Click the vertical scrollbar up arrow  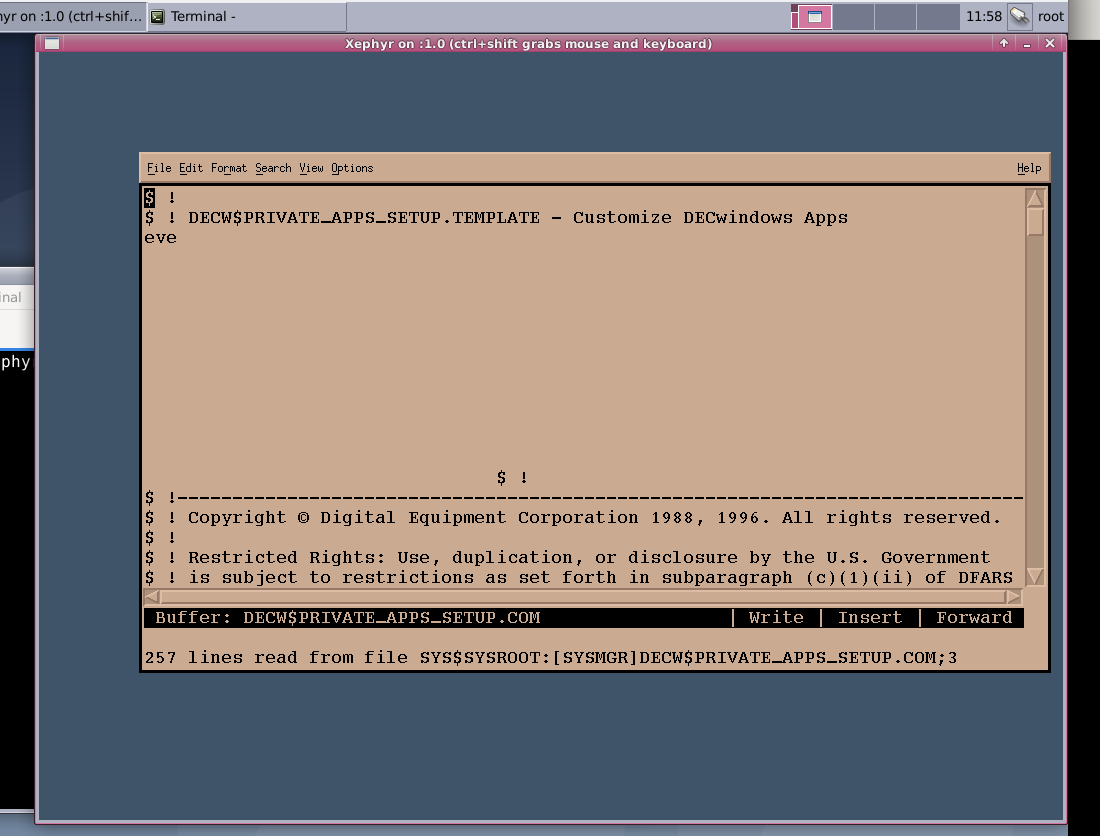pyautogui.click(x=1035, y=198)
